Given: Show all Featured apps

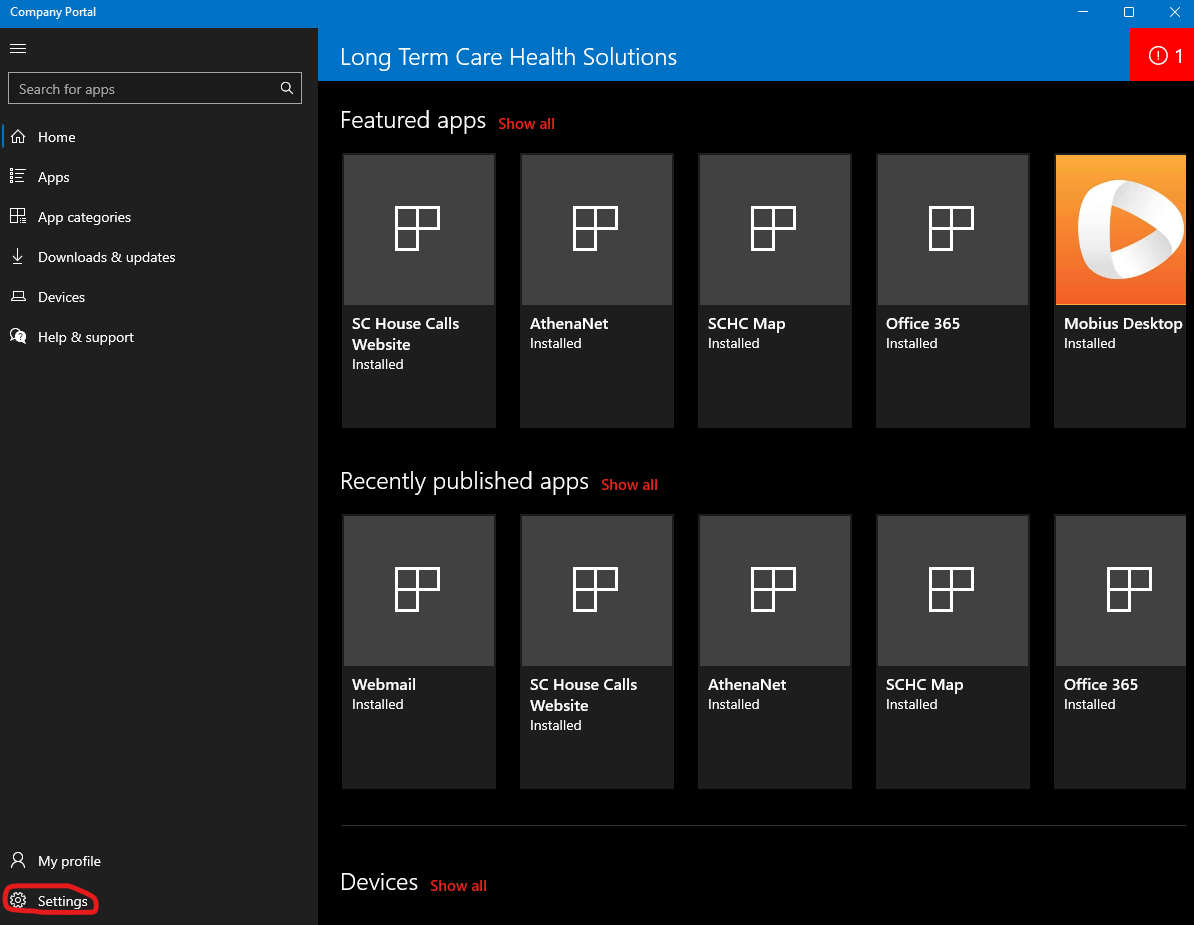Looking at the screenshot, I should pos(526,124).
